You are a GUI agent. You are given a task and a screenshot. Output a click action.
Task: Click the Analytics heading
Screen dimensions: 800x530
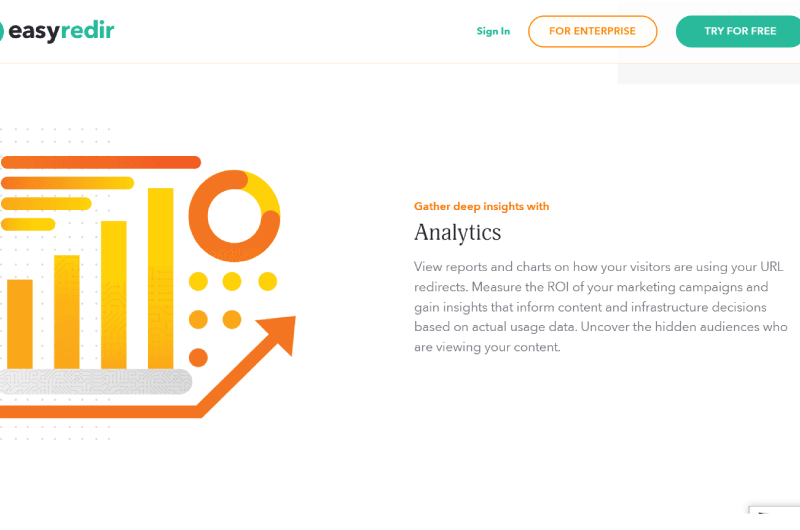pos(458,233)
